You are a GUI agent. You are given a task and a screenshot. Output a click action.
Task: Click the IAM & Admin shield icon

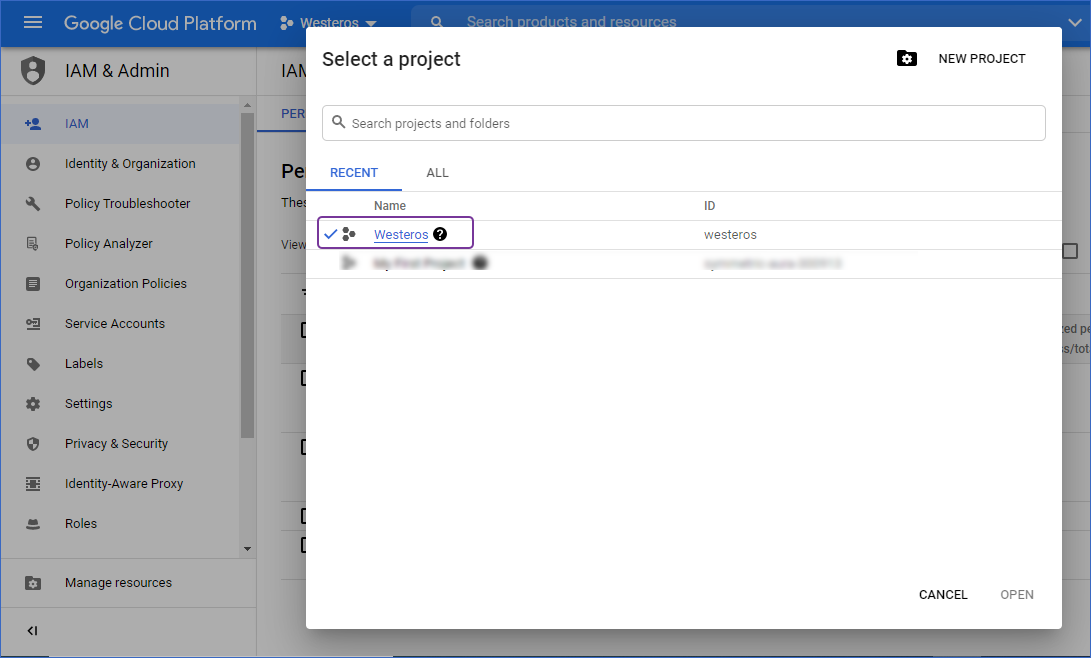(x=33, y=71)
